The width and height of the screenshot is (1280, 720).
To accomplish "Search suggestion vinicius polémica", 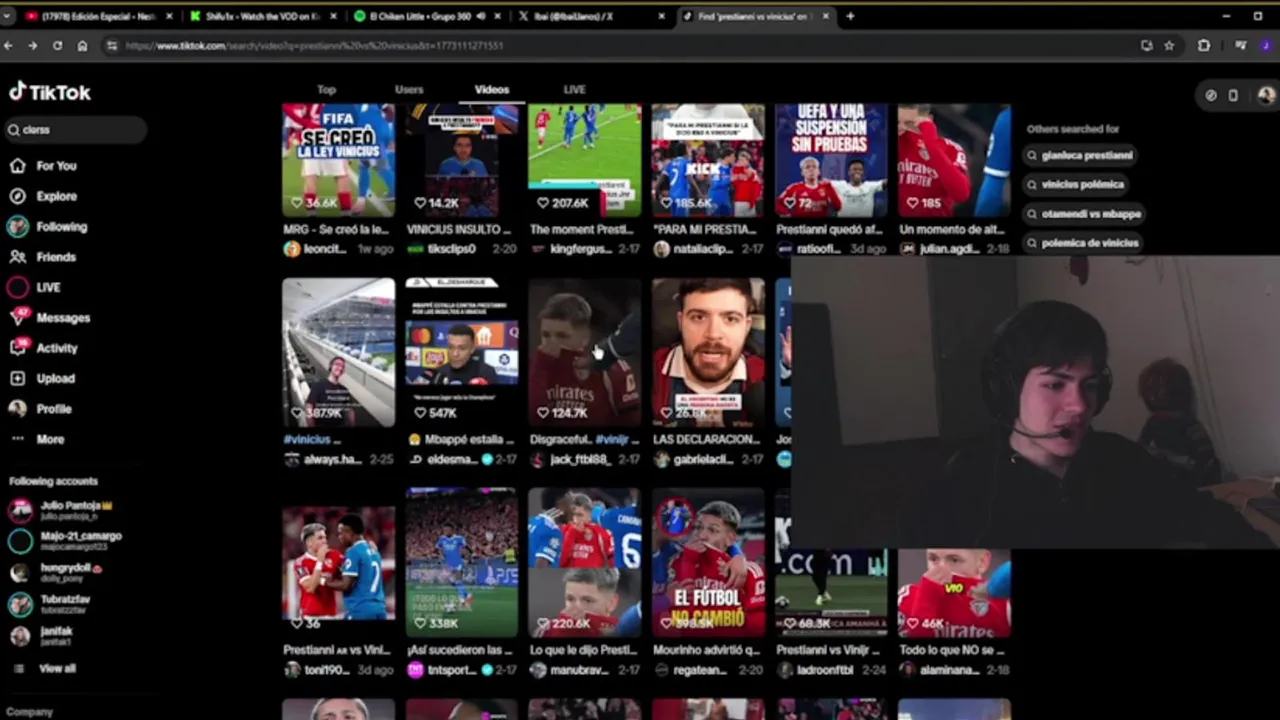I will (x=1075, y=184).
